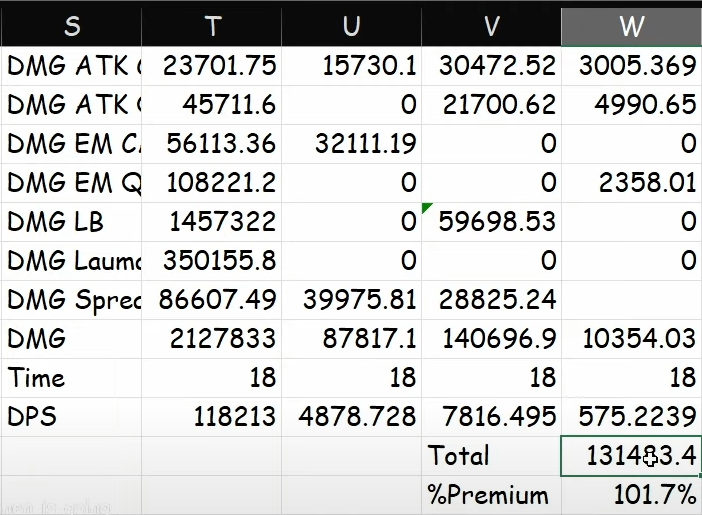
Task: Select highlighted column W header
Action: point(631,26)
